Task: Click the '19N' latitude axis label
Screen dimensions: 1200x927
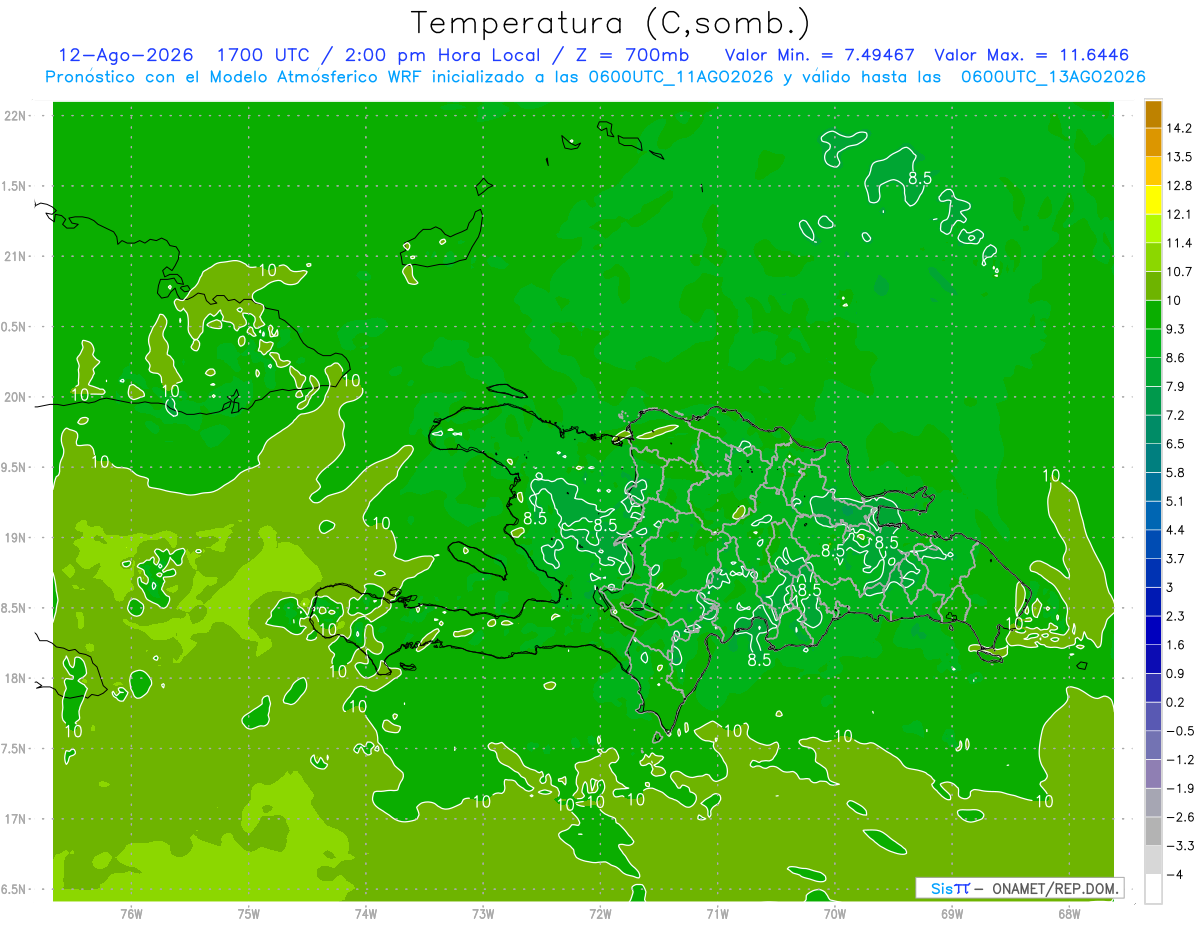Action: [x=16, y=538]
